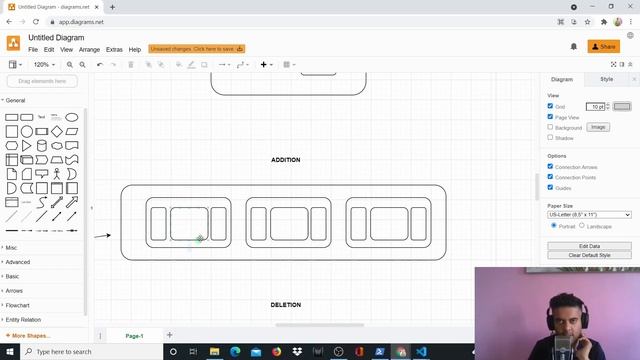This screenshot has height=360, width=640.
Task: Click the zoom out magnifier icon
Action: coord(82,64)
